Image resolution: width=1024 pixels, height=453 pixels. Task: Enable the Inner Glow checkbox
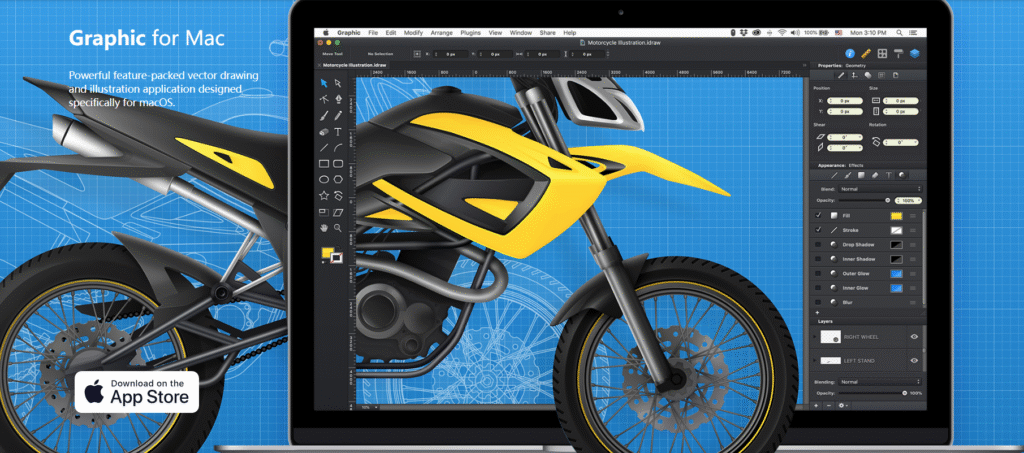[818, 288]
